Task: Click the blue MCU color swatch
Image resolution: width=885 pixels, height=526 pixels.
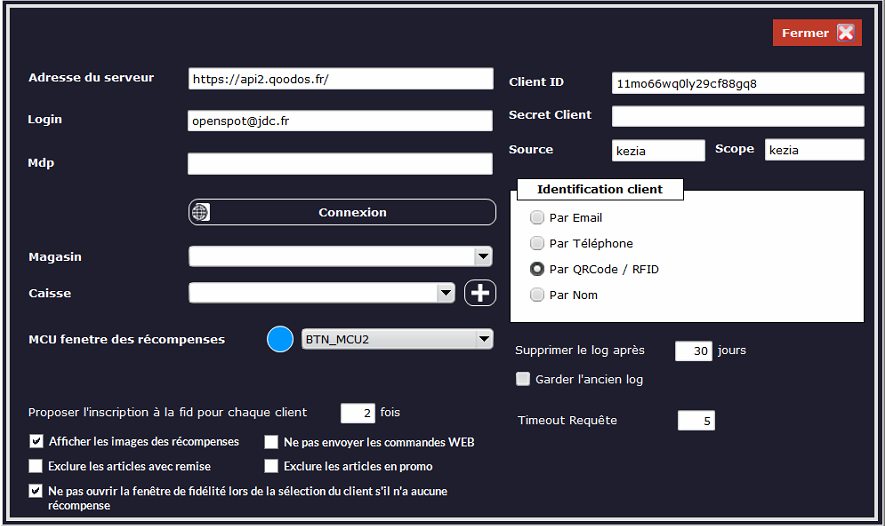Action: click(x=280, y=339)
